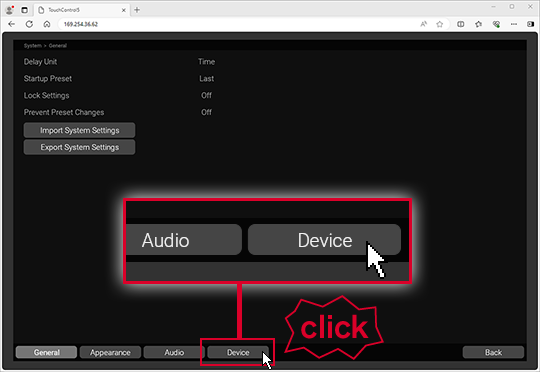Switch to the Appearance tab

point(110,352)
